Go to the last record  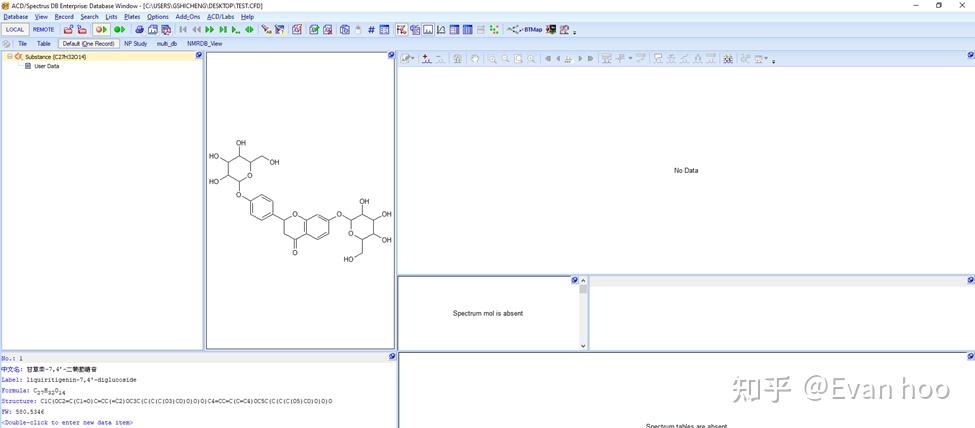coord(223,29)
